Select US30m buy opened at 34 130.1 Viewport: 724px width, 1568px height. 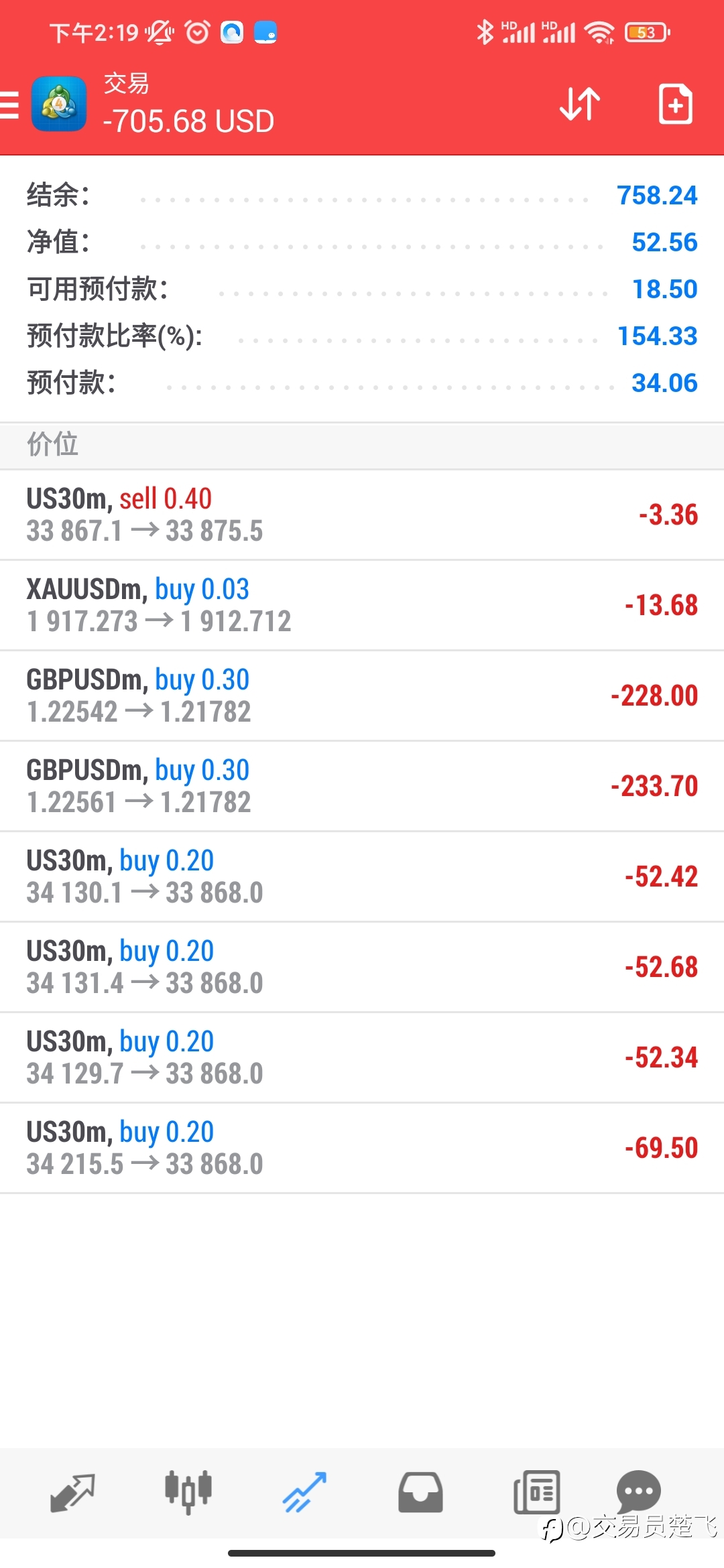pos(362,876)
